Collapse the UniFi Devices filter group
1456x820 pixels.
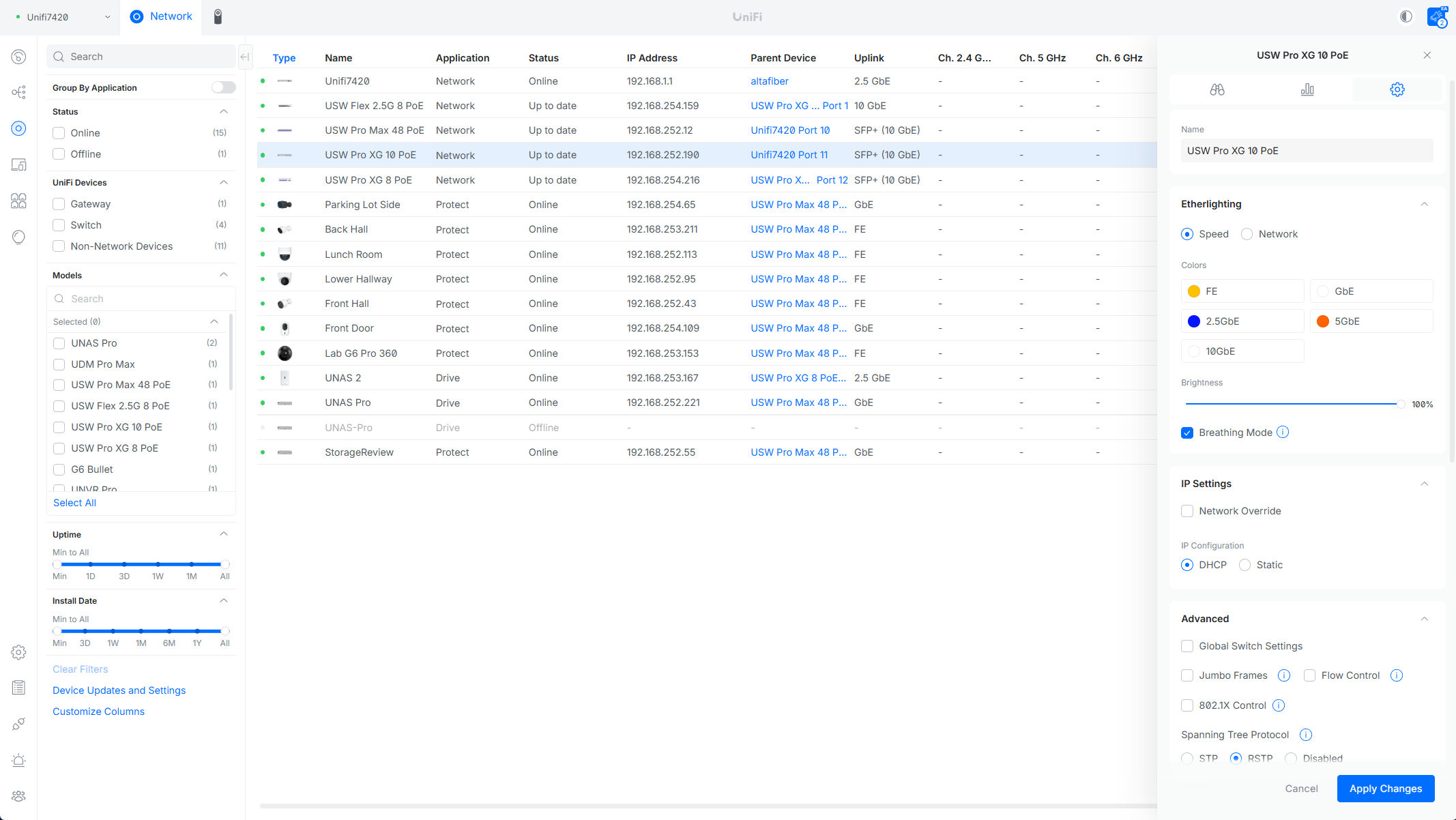point(223,182)
